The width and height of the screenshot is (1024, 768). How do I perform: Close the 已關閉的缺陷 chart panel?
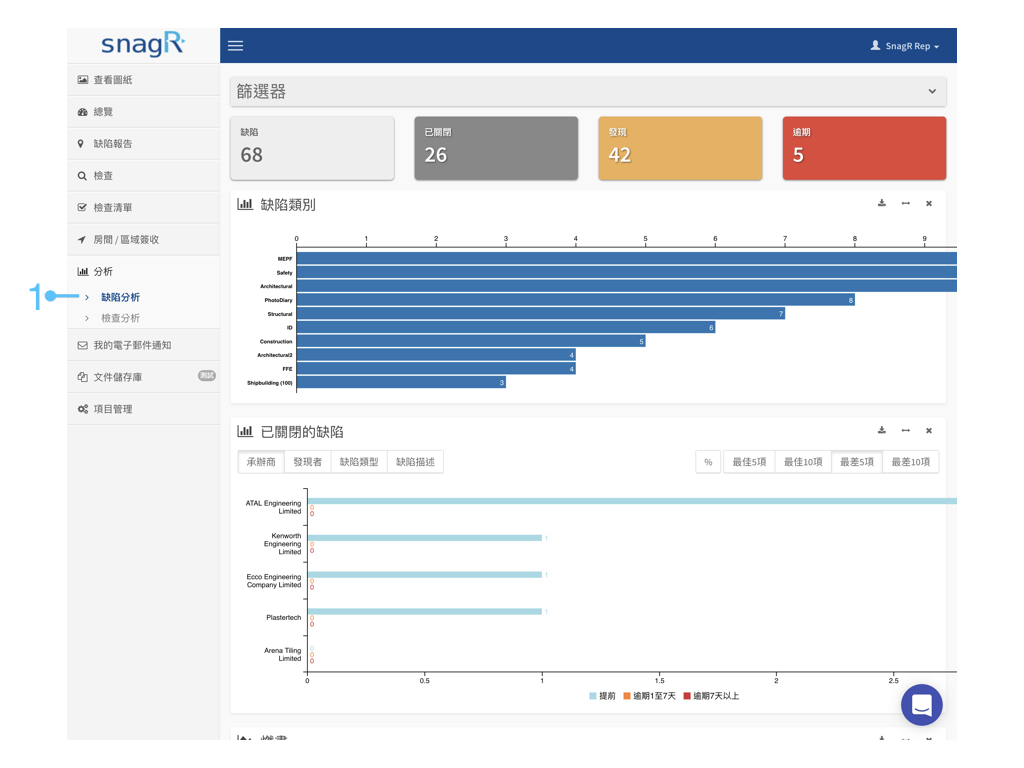pyautogui.click(x=929, y=431)
